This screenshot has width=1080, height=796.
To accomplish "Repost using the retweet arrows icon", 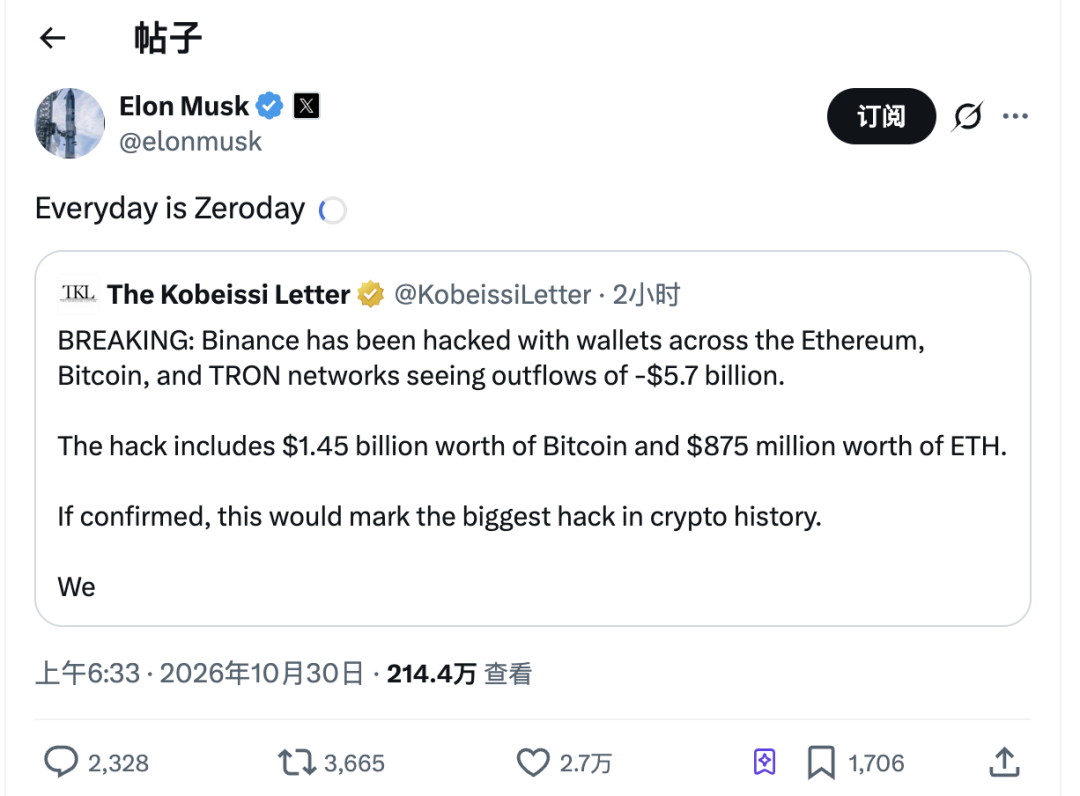I will point(297,762).
